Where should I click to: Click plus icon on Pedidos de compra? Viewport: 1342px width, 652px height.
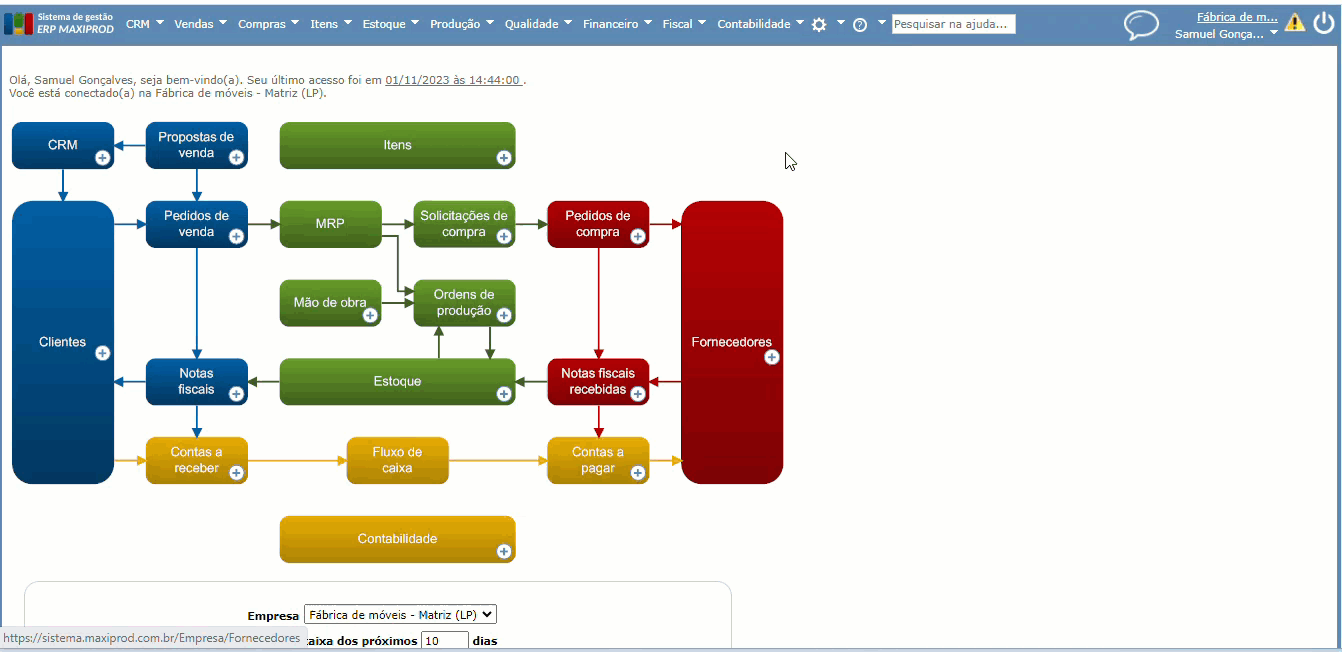click(638, 237)
